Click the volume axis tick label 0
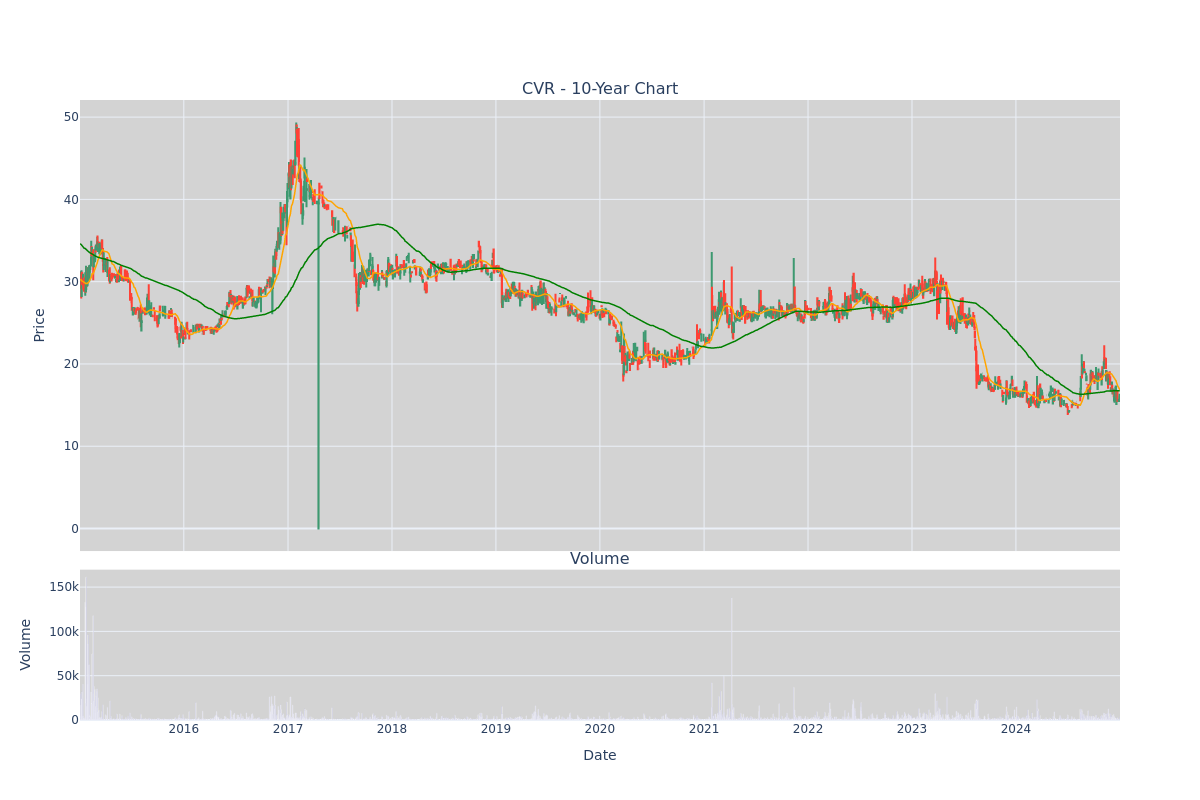 74,719
